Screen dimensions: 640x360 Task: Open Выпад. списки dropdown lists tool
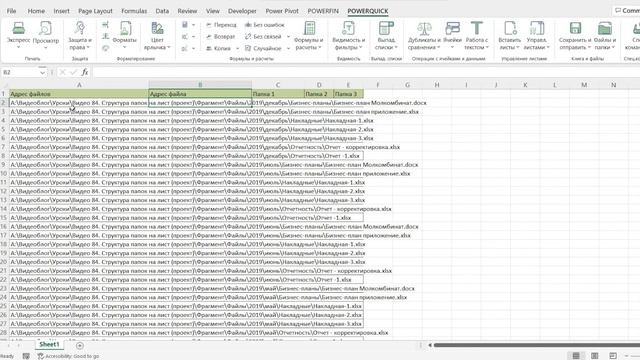tap(386, 36)
